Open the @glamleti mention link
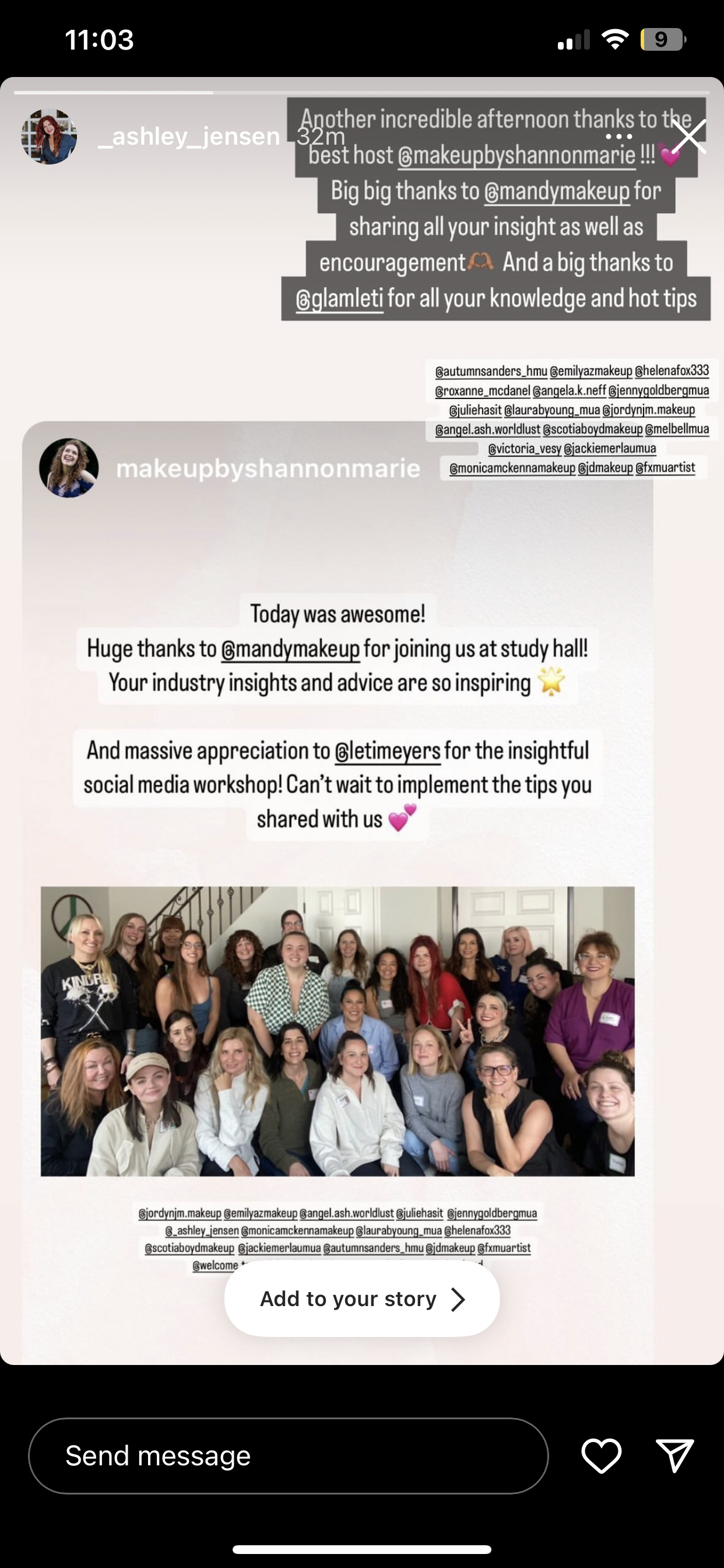Viewport: 724px width, 1568px height. 339,299
